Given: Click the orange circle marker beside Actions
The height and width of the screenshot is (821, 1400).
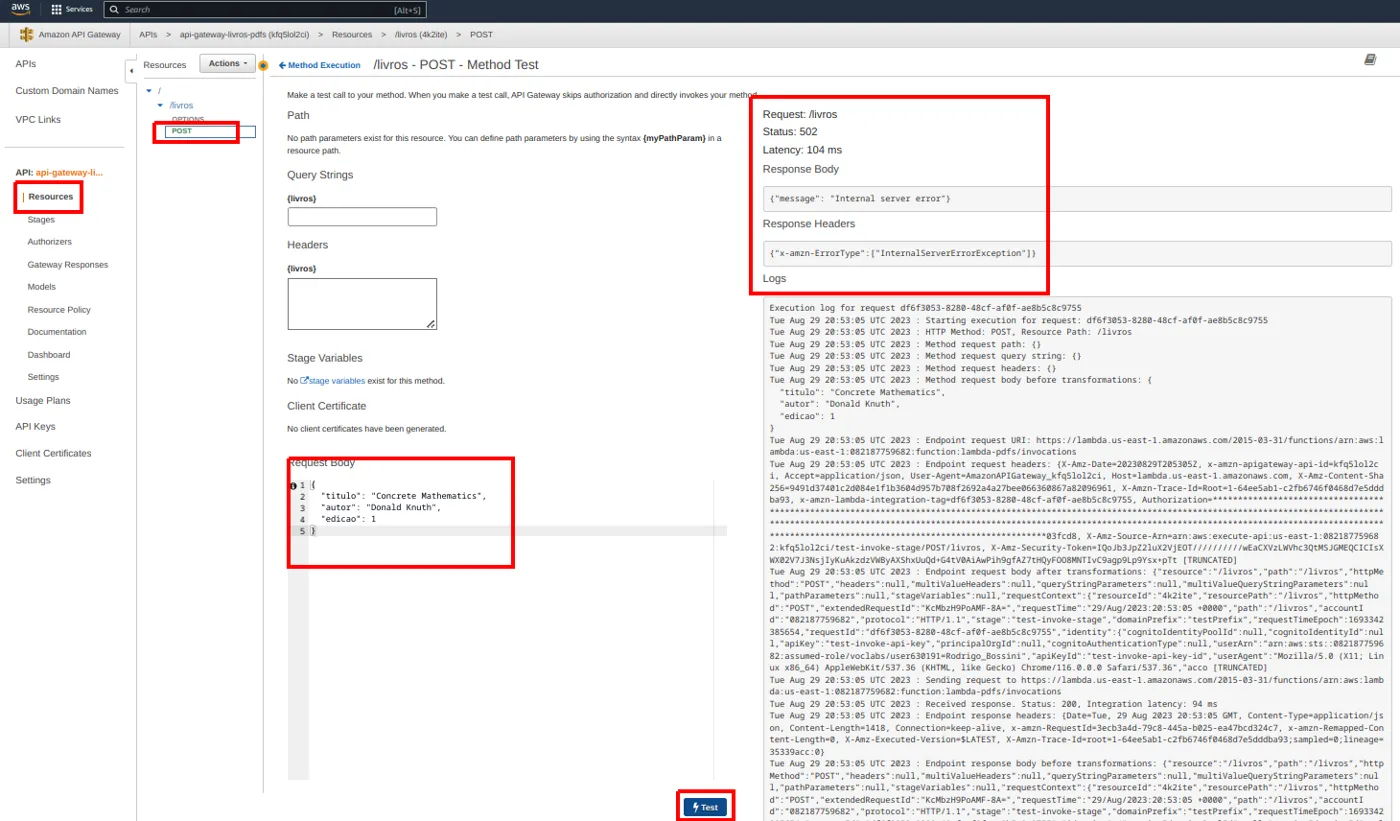Looking at the screenshot, I should pyautogui.click(x=263, y=66).
